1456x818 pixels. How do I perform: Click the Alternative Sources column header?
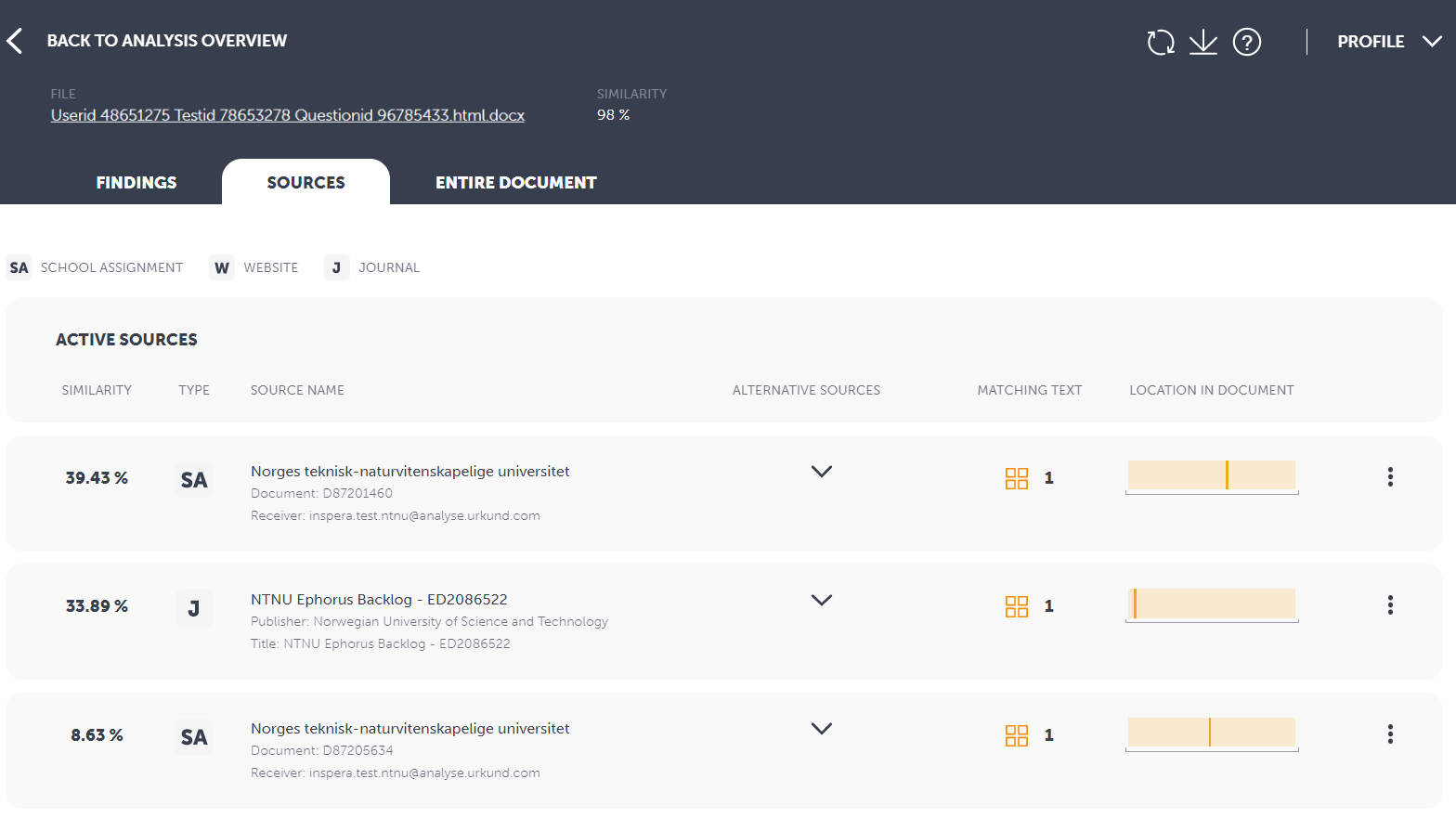(x=806, y=390)
